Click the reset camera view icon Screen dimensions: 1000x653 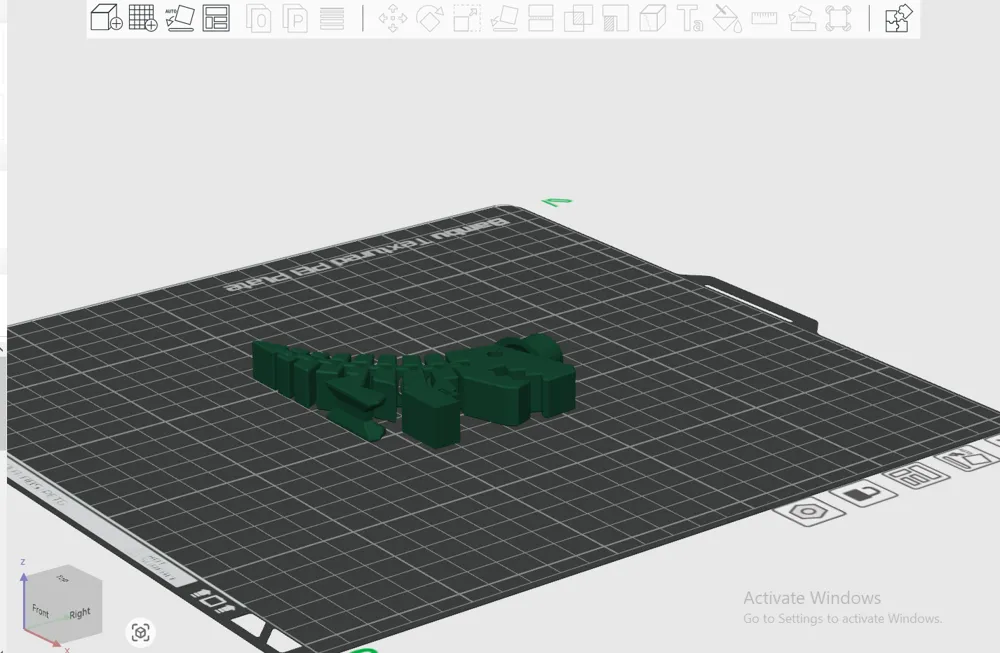click(x=140, y=633)
